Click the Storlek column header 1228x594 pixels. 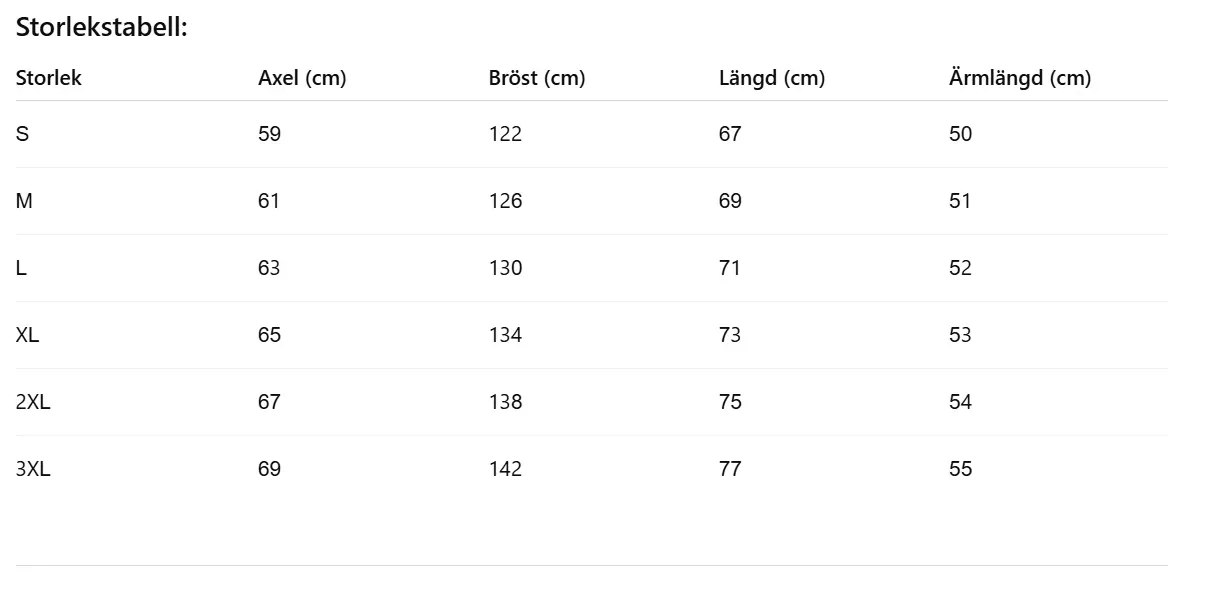click(x=49, y=78)
